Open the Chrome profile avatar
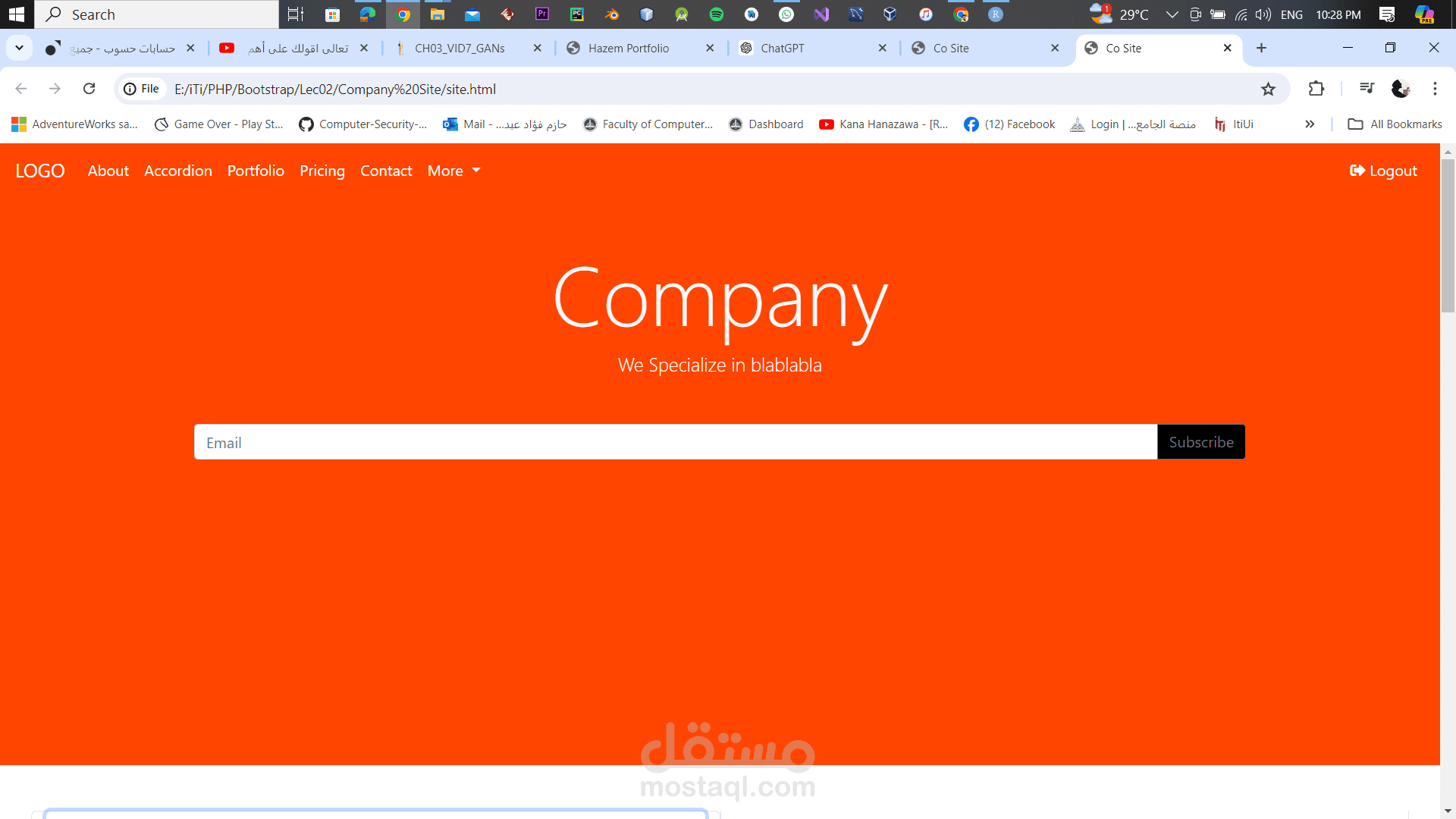The width and height of the screenshot is (1456, 819). [x=1401, y=89]
